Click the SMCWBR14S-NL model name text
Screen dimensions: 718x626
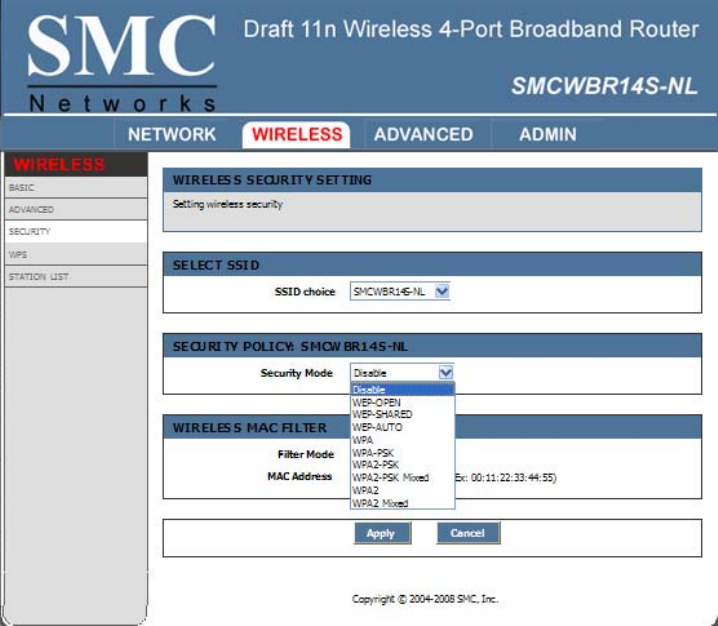604,86
